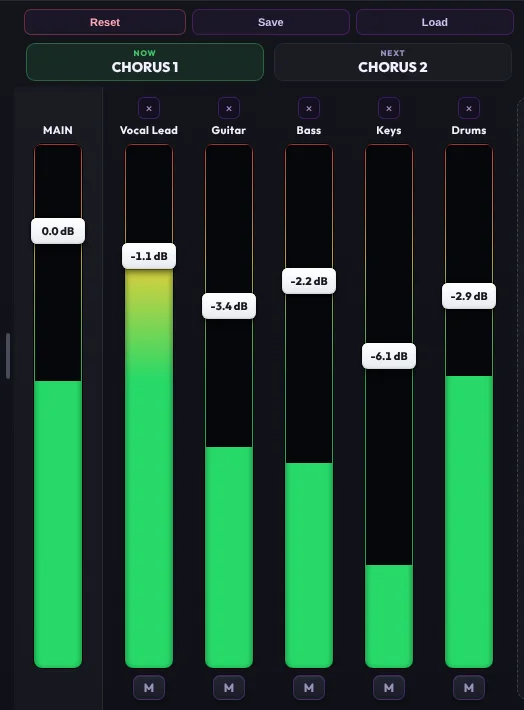Remove the Vocal Lead channel

pyautogui.click(x=149, y=108)
